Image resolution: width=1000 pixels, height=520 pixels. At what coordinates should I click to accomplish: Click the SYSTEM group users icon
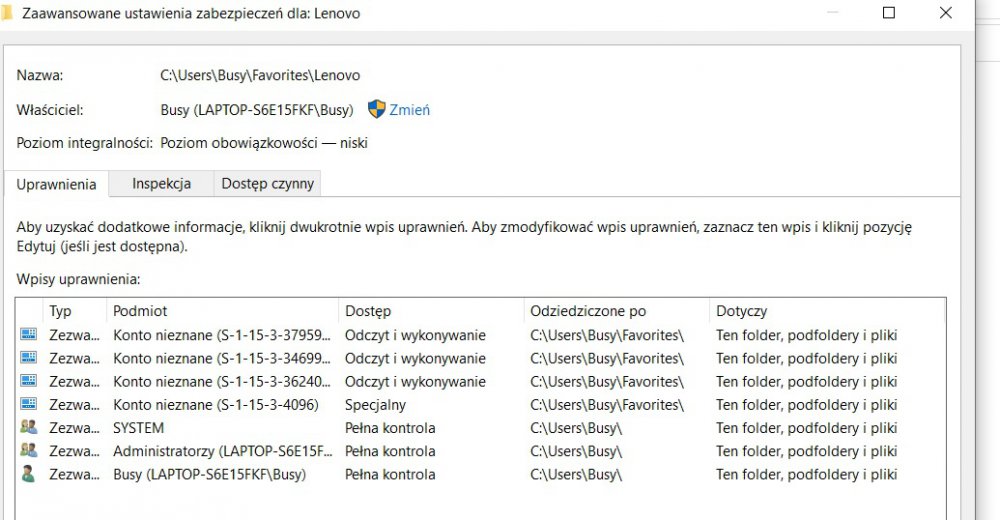[28, 428]
